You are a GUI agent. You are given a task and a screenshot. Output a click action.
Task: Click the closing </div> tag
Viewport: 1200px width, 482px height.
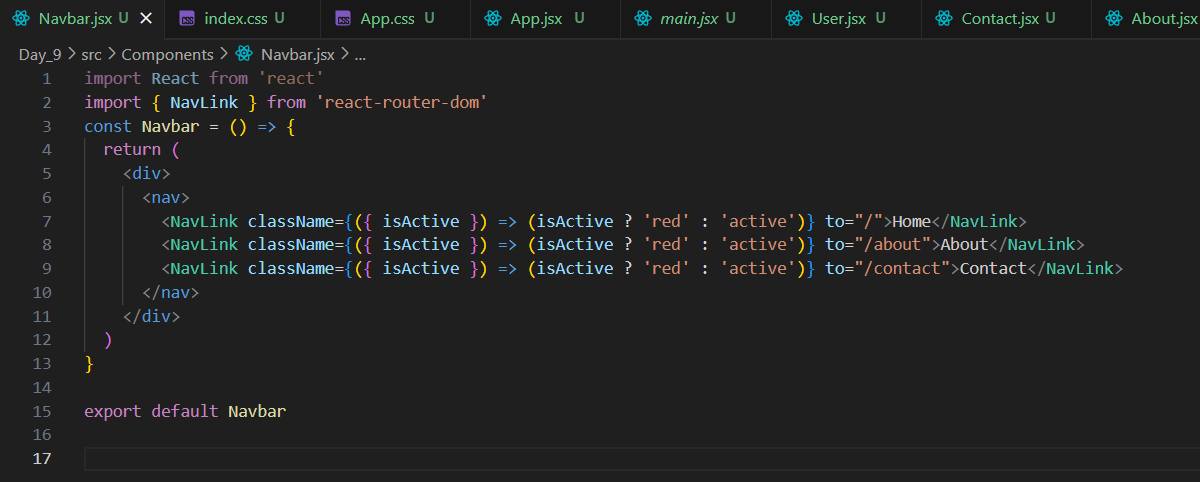[151, 317]
